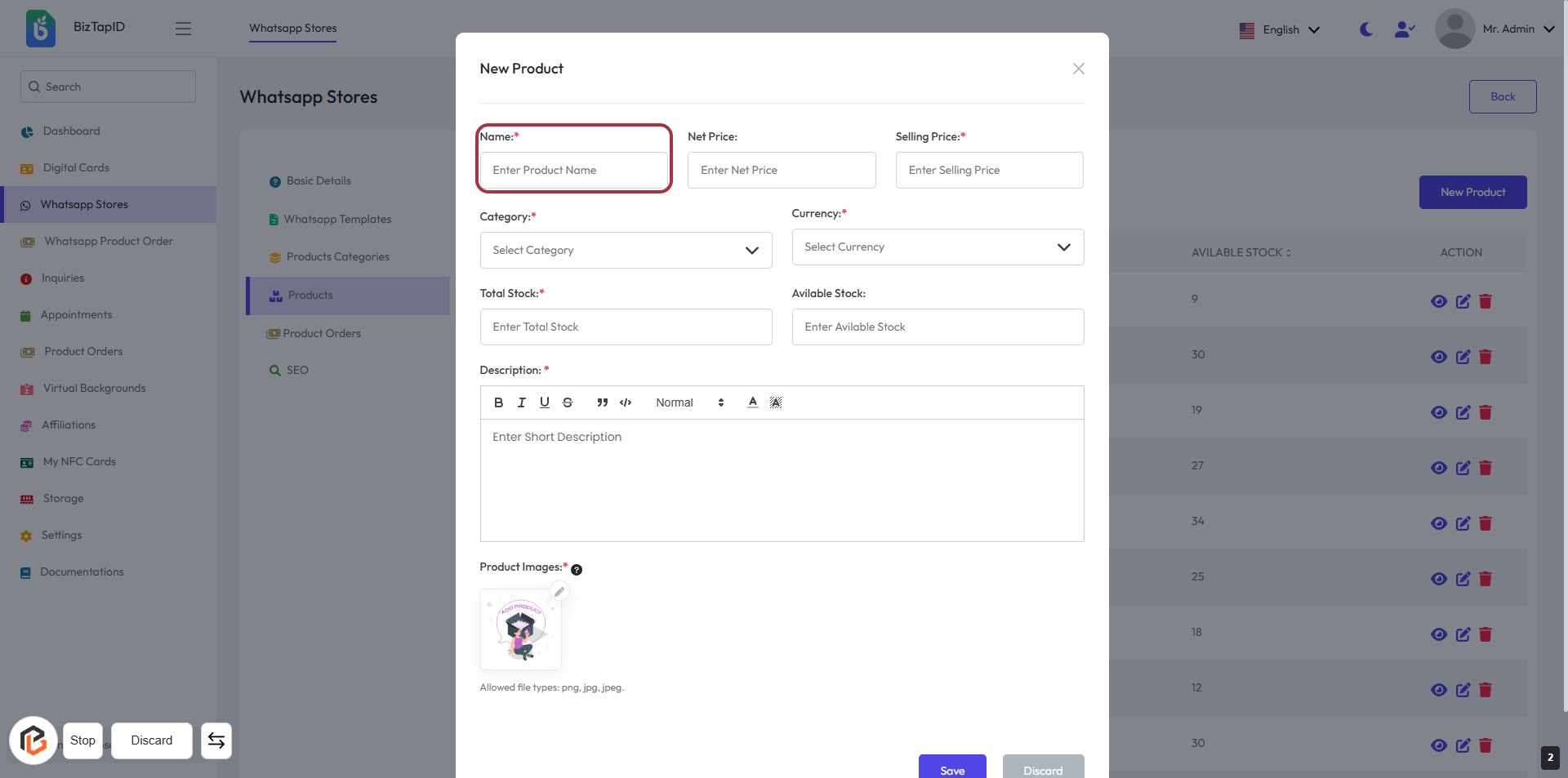This screenshot has height=778, width=1568.
Task: Discard the new product form
Action: [1043, 769]
